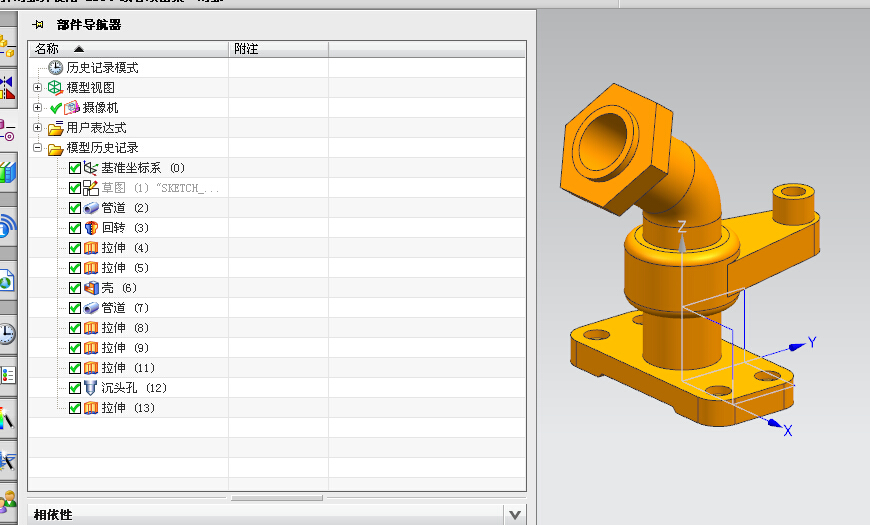
Task: Collapse the 模型历史记录 tree node
Action: tap(38, 148)
